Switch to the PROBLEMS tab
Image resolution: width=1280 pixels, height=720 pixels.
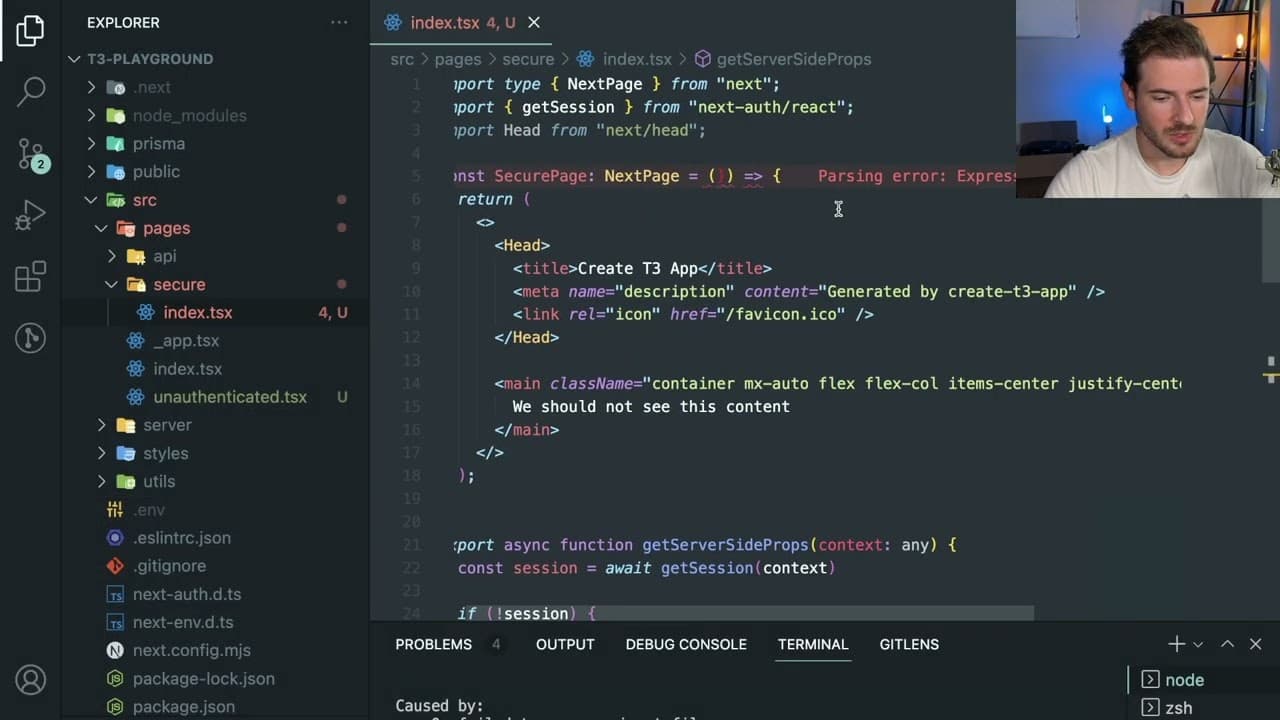pyautogui.click(x=433, y=644)
